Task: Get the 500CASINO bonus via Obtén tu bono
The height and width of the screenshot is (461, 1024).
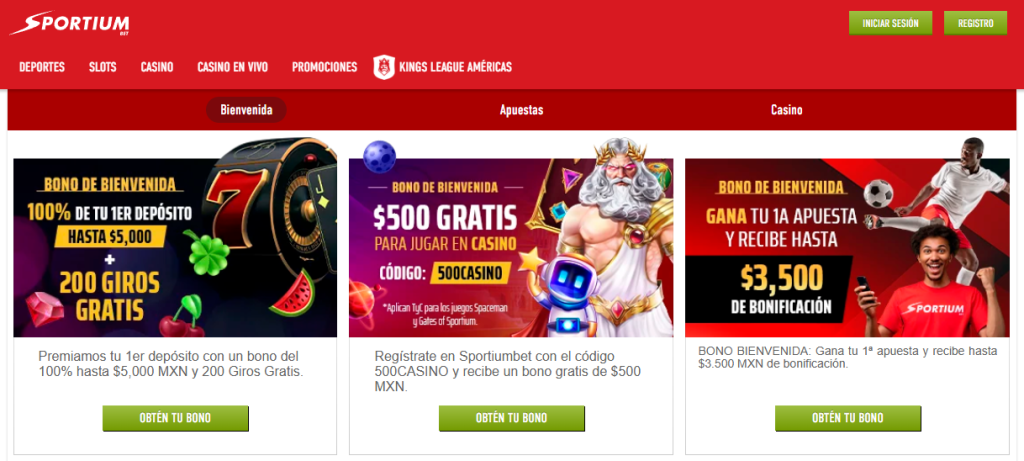Action: point(511,418)
